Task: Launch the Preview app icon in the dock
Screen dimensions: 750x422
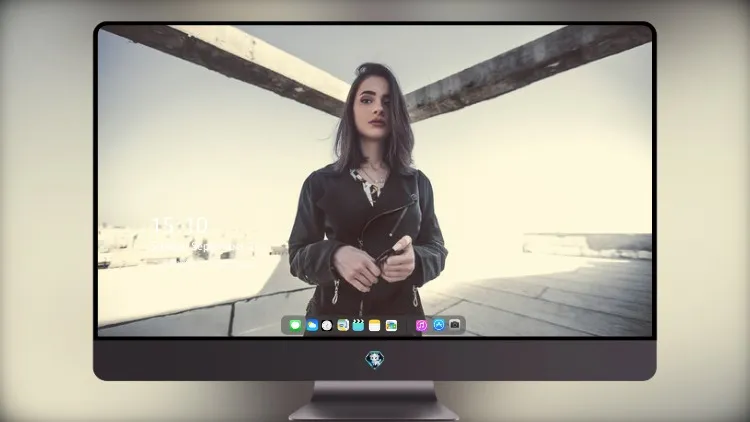Action: click(x=343, y=325)
